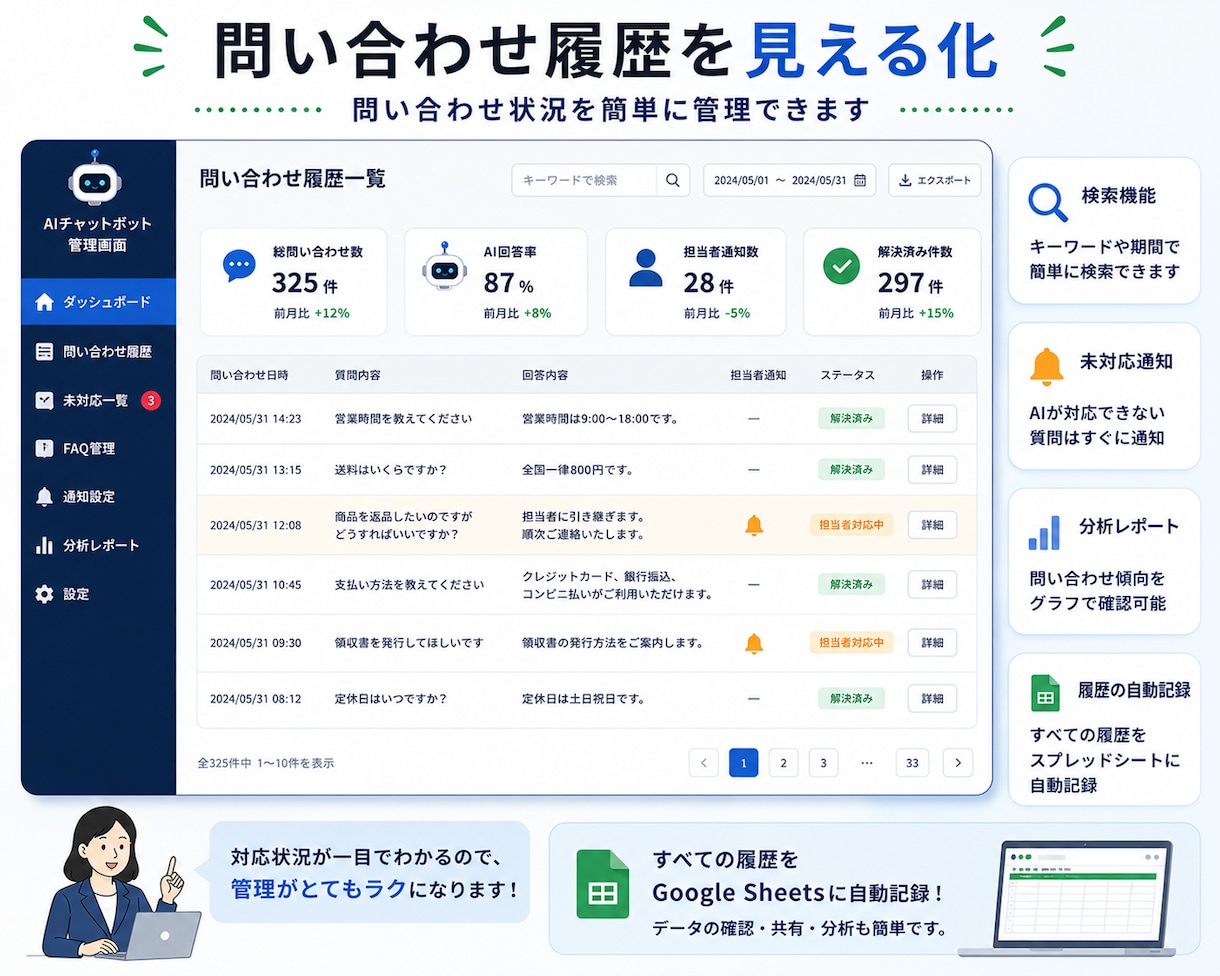Viewport: 1220px width, 976px height.
Task: Click the list icon beside 問い合わせ履歴
Action: 43,352
